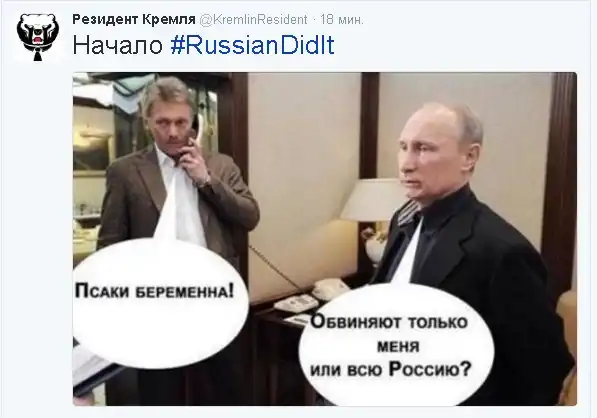
Task: Click the @KremlinResident handle
Action: tap(254, 19)
